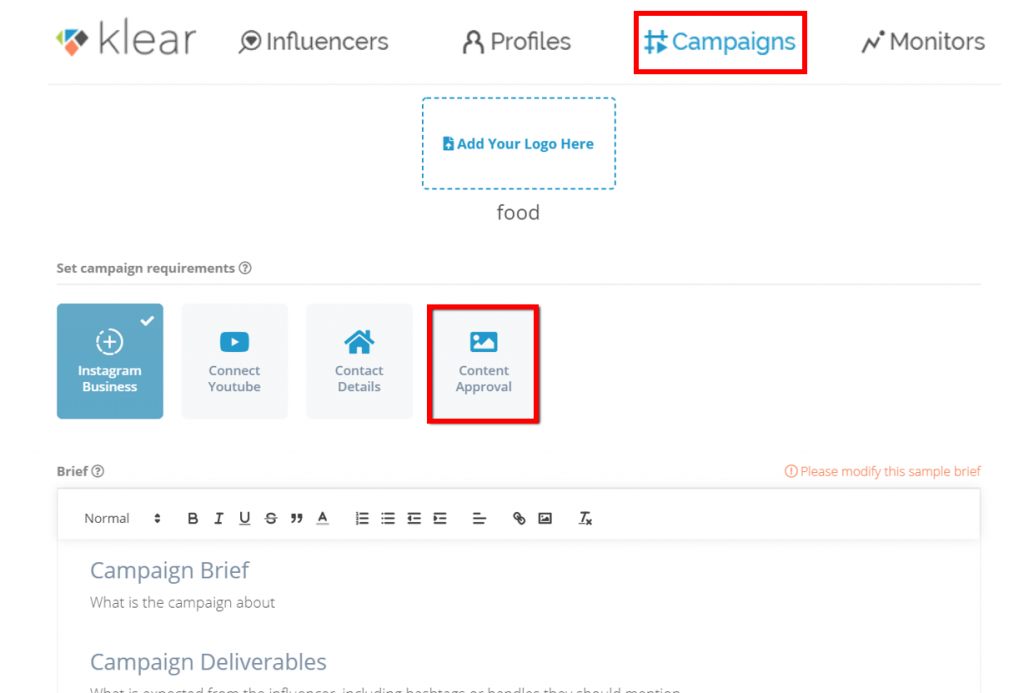Deselect the Instagram Business requirement

(x=110, y=361)
